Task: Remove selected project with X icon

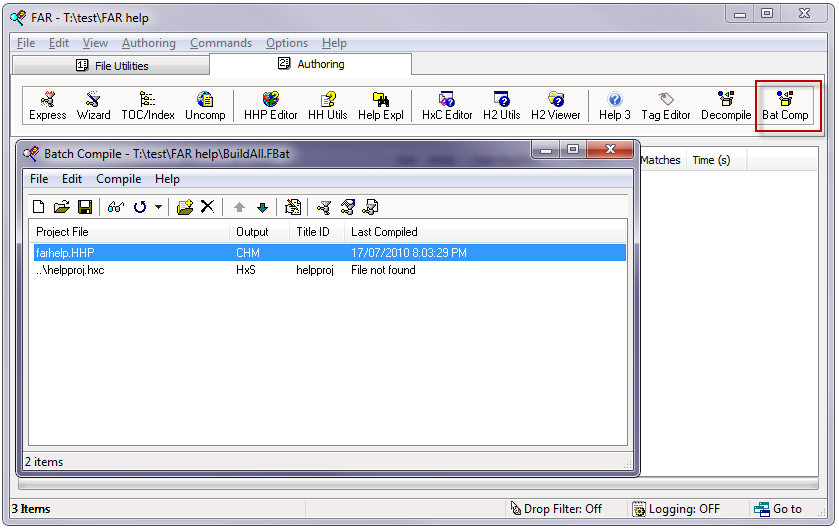Action: tap(207, 207)
